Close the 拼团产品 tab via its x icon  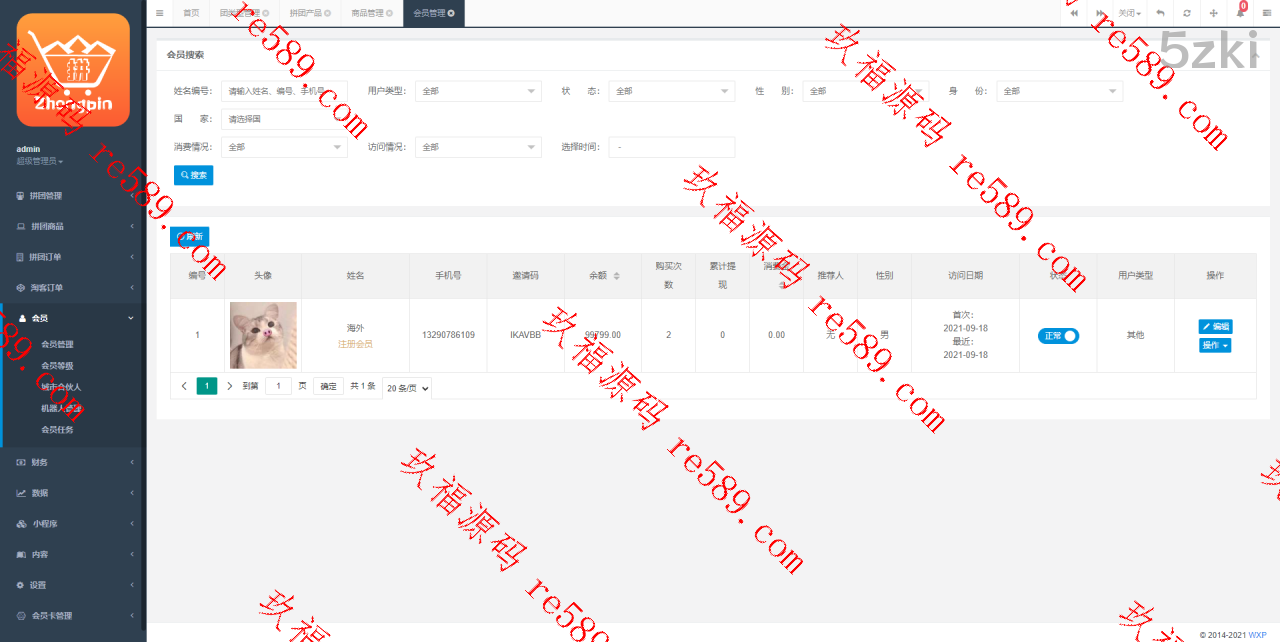tap(328, 13)
